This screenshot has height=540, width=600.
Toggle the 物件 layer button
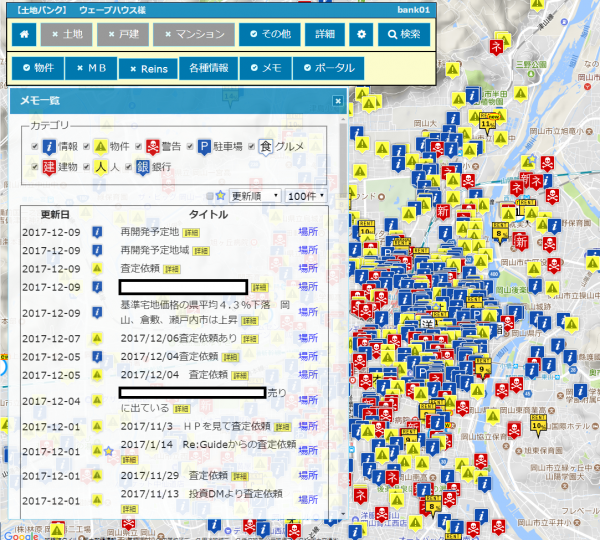point(38,68)
